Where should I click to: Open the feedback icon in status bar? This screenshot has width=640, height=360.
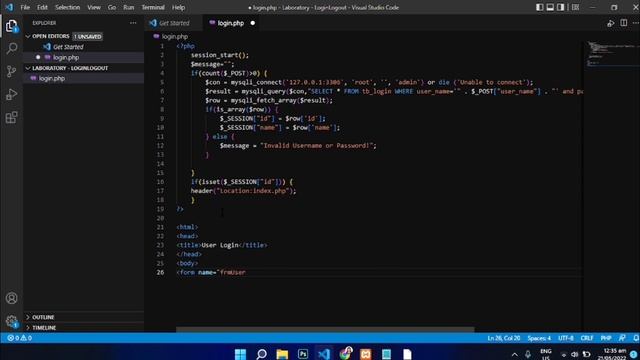(x=622, y=338)
